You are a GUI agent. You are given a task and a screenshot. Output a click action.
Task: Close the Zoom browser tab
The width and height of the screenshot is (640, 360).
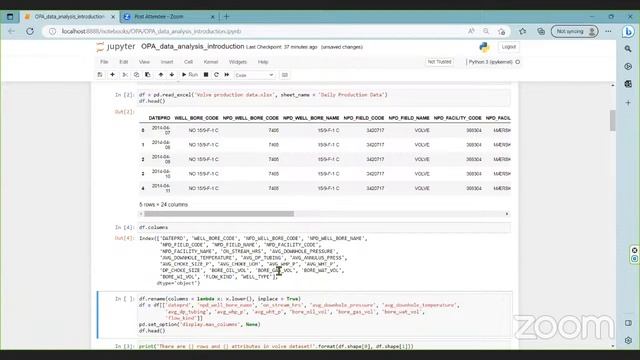tap(212, 17)
